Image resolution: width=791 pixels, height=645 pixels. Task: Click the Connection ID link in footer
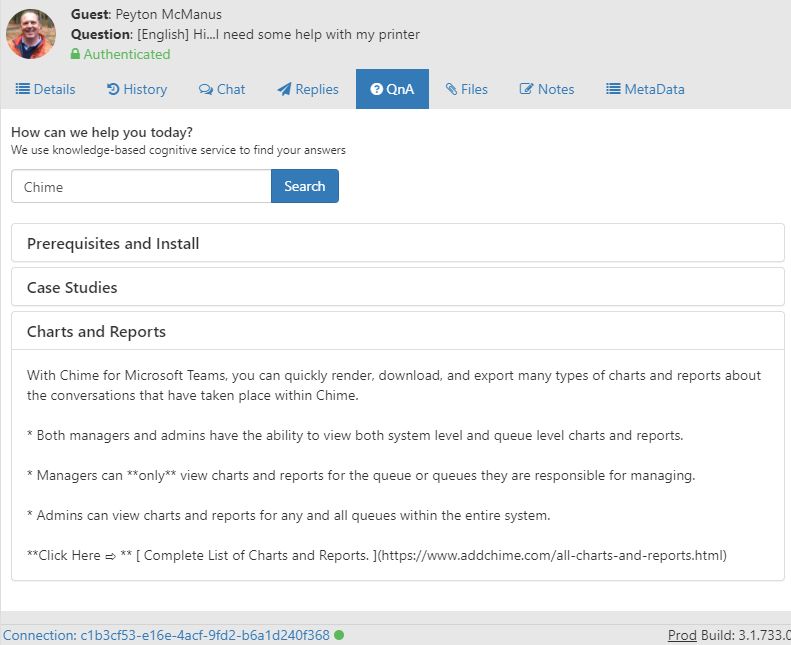click(x=166, y=635)
